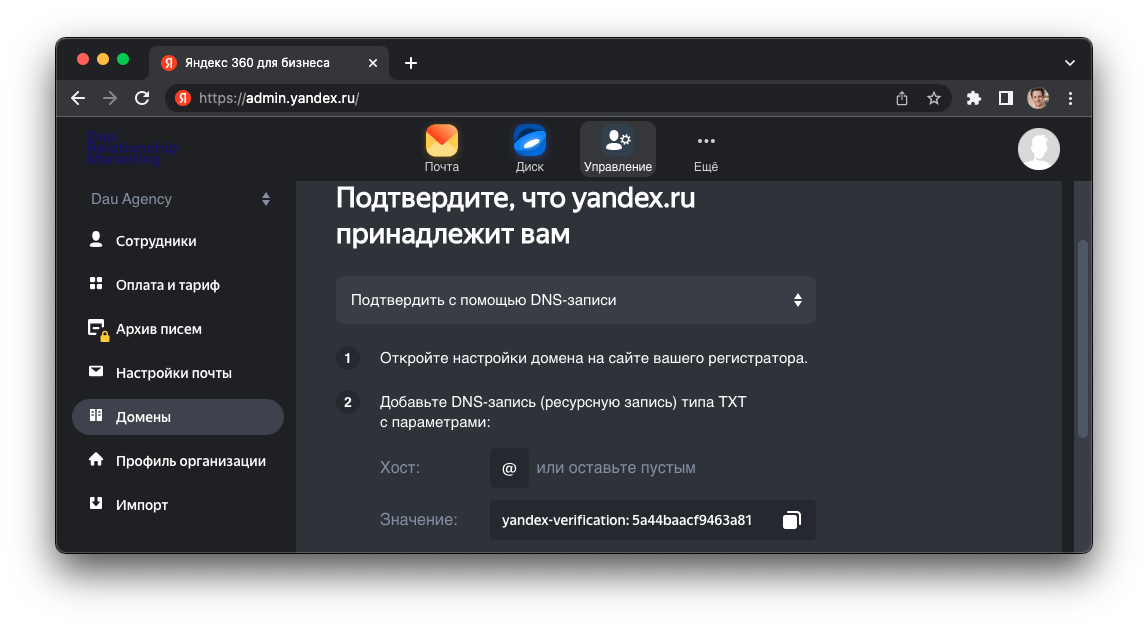Click the user avatar in page header

coord(1038,149)
